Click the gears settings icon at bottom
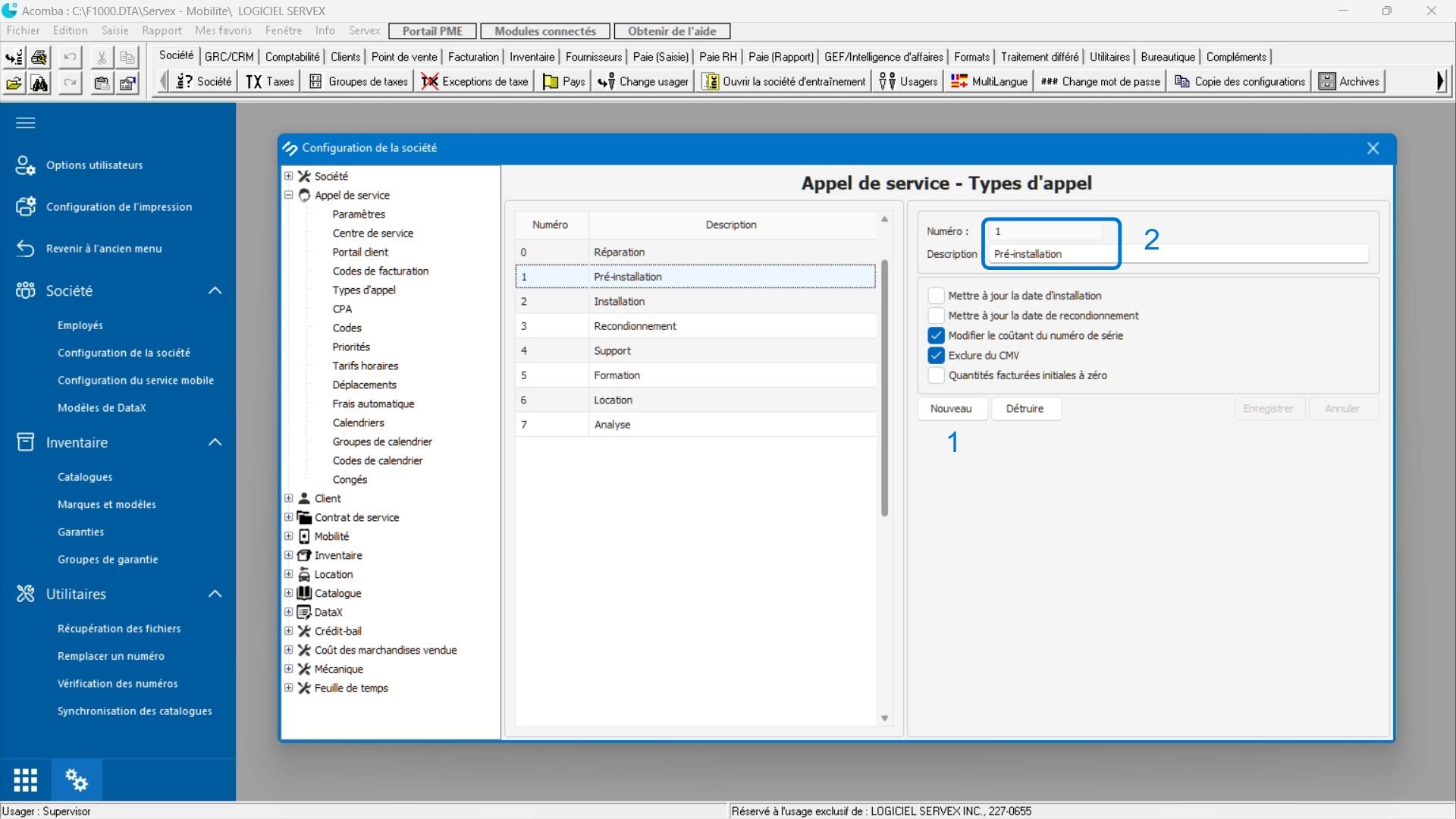1456x819 pixels. point(76,780)
